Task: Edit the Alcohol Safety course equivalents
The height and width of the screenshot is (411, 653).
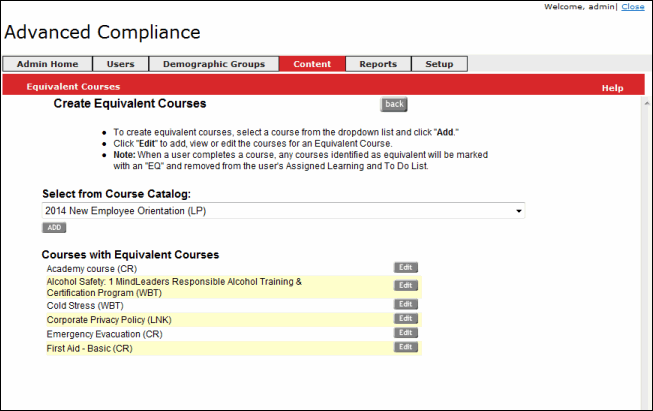Action: click(406, 286)
